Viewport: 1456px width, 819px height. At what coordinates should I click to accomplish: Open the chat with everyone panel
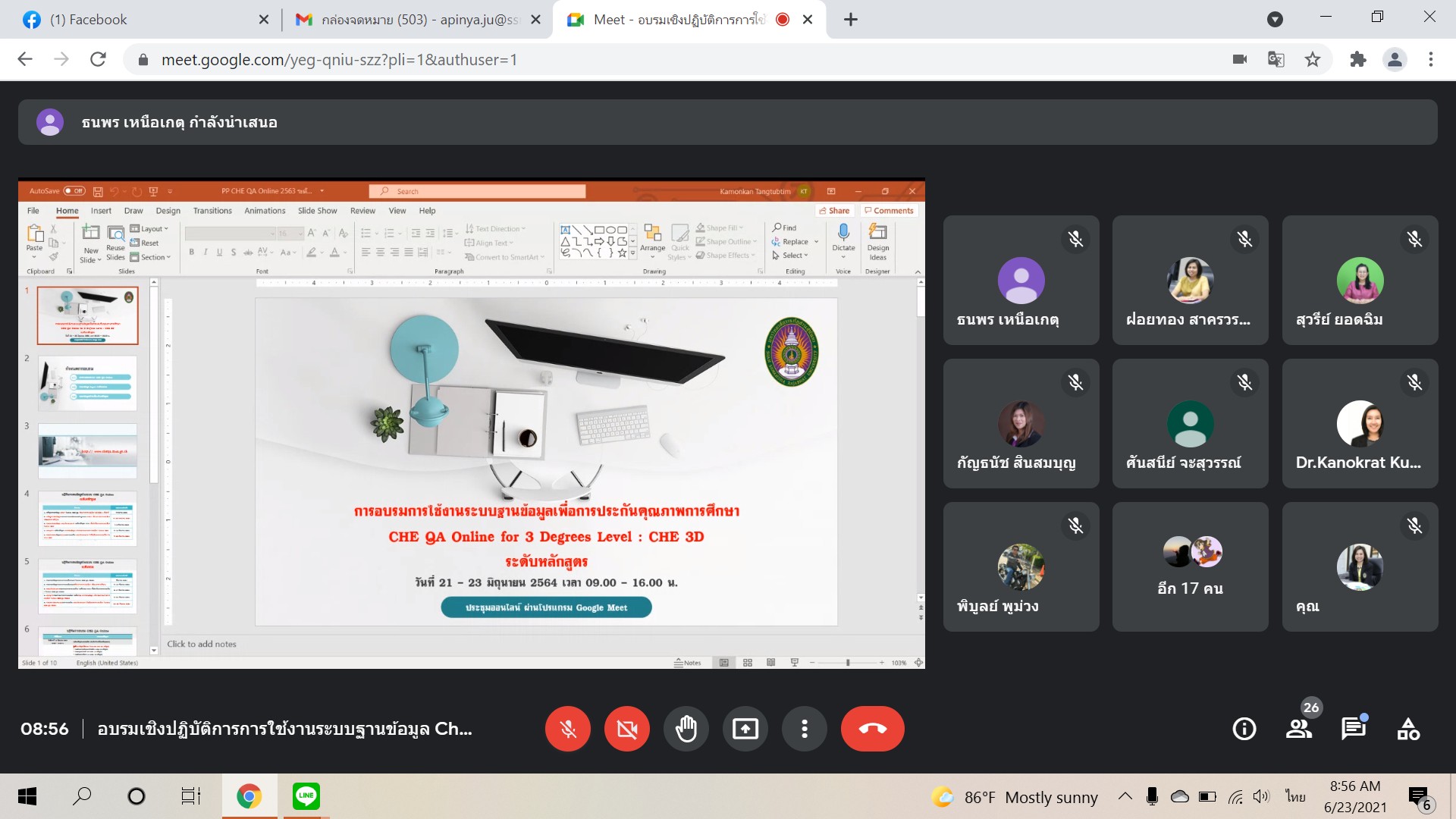[x=1353, y=729]
